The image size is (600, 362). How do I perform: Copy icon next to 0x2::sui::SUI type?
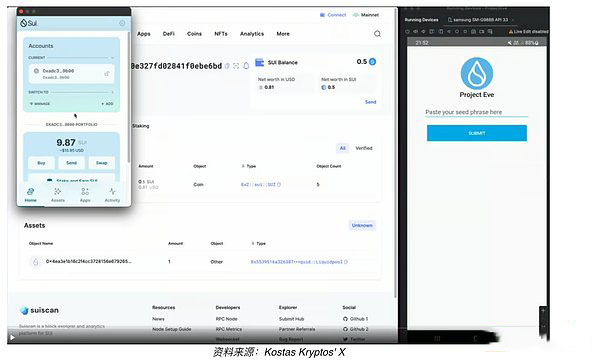pyautogui.click(x=279, y=184)
